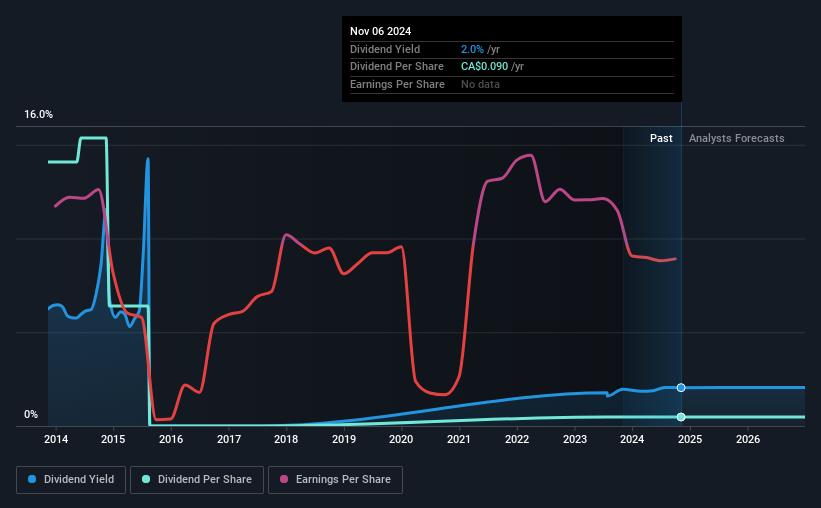Toggle the Earnings Per Share legend button
821x508 pixels.
tap(335, 480)
